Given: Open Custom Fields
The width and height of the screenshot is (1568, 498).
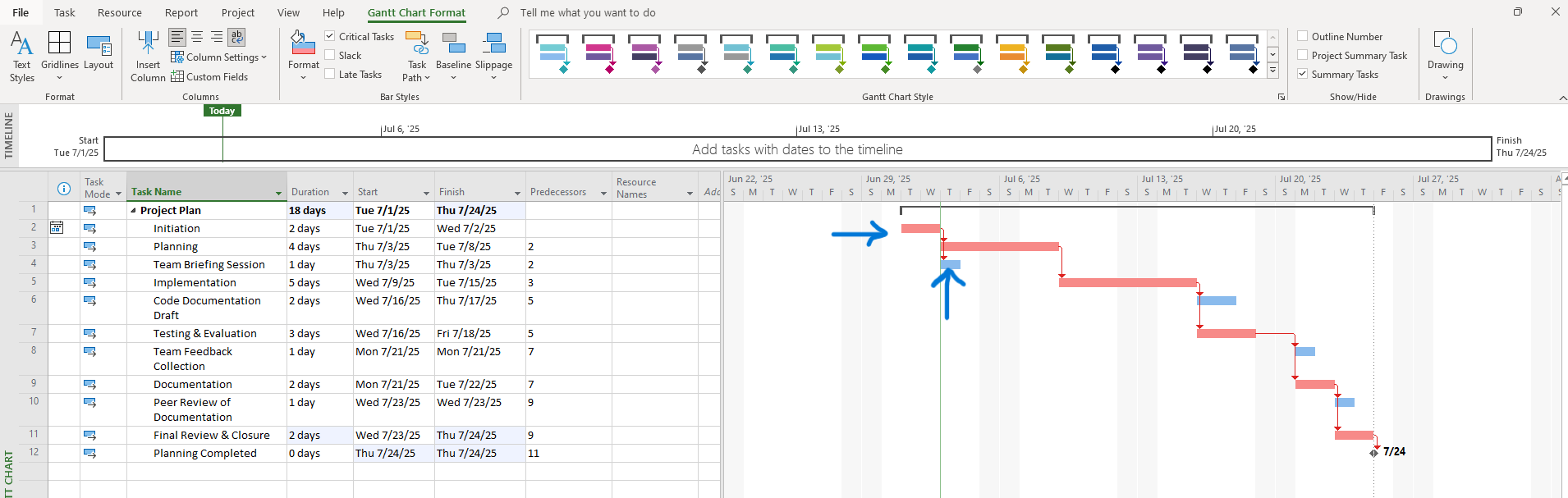Looking at the screenshot, I should (209, 76).
